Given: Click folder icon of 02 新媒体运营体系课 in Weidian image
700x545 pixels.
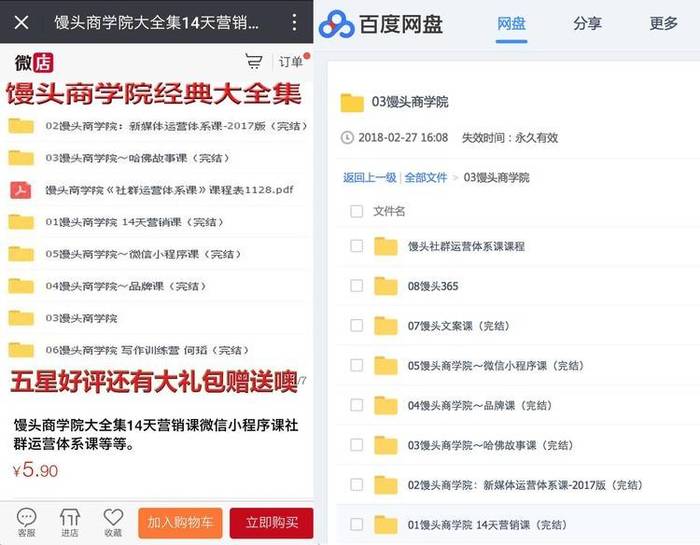Looking at the screenshot, I should (21, 126).
